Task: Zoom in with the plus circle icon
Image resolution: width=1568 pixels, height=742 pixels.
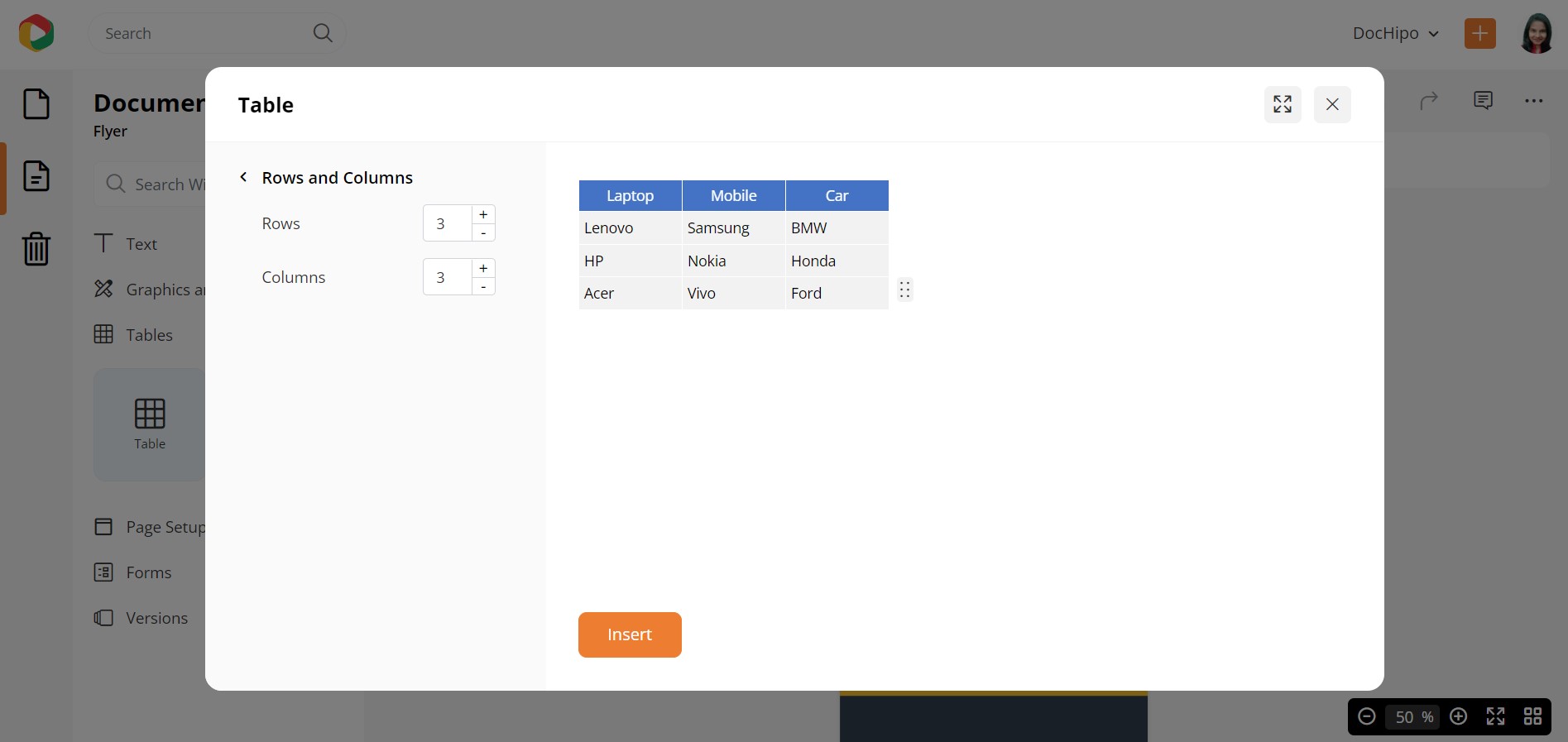Action: coord(1459,716)
